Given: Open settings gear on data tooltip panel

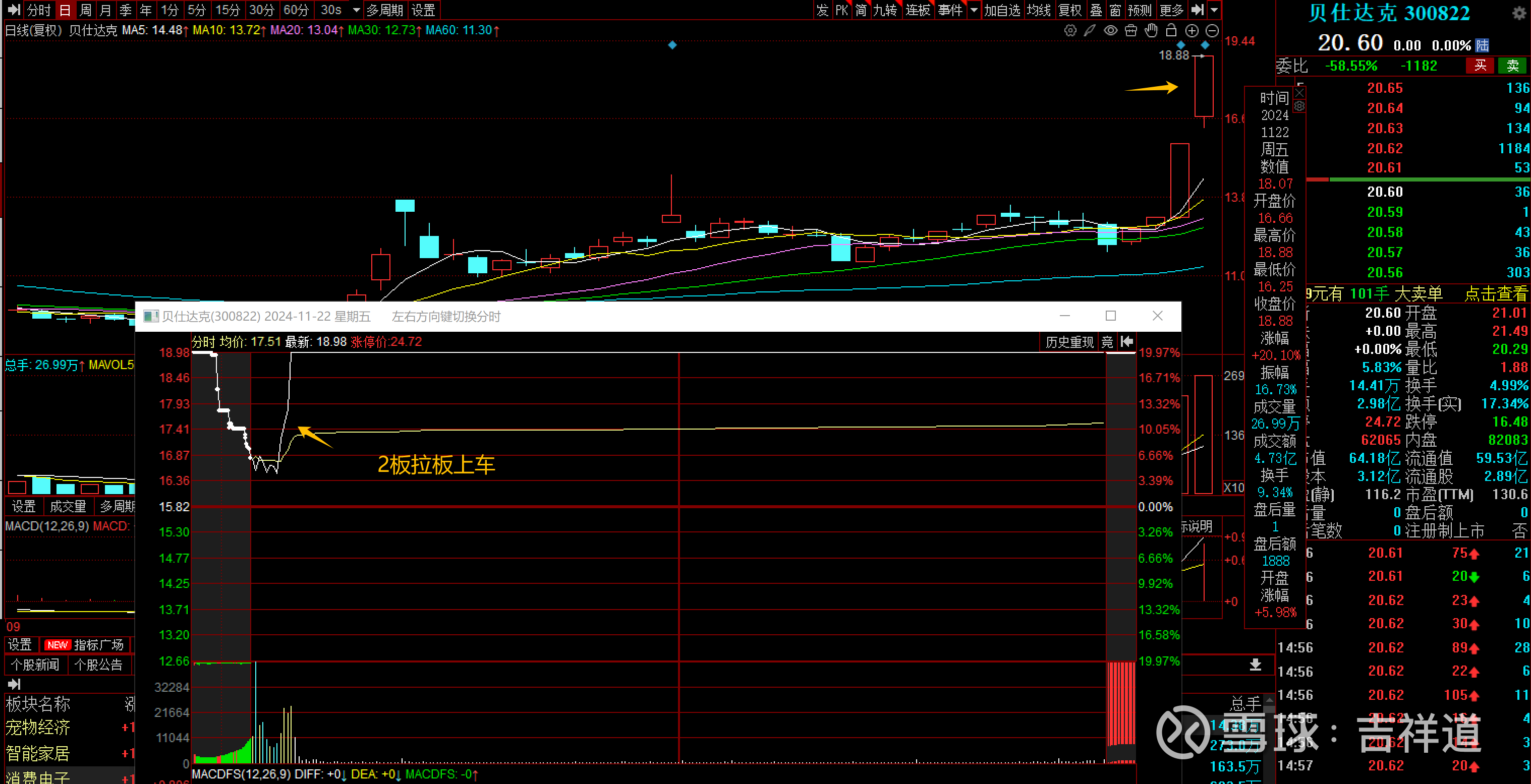Looking at the screenshot, I should (x=1300, y=106).
